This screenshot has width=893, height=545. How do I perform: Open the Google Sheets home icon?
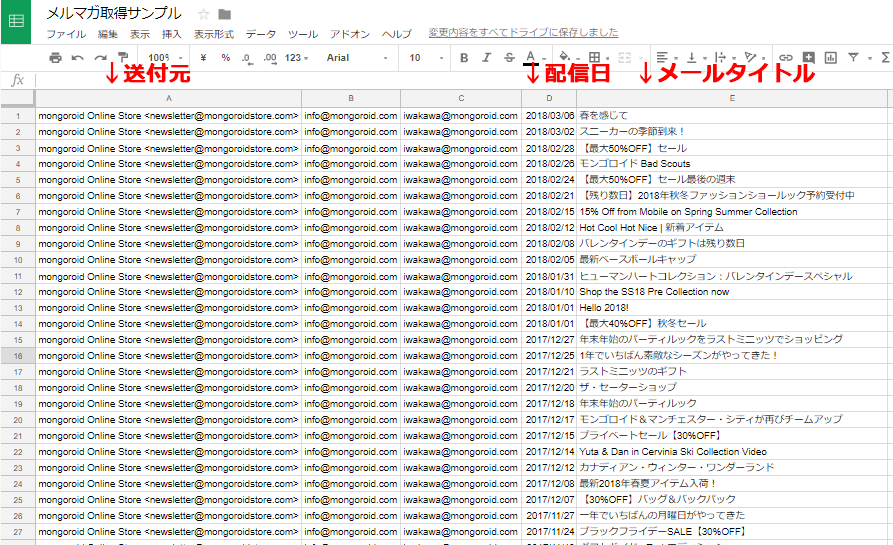pyautogui.click(x=15, y=22)
